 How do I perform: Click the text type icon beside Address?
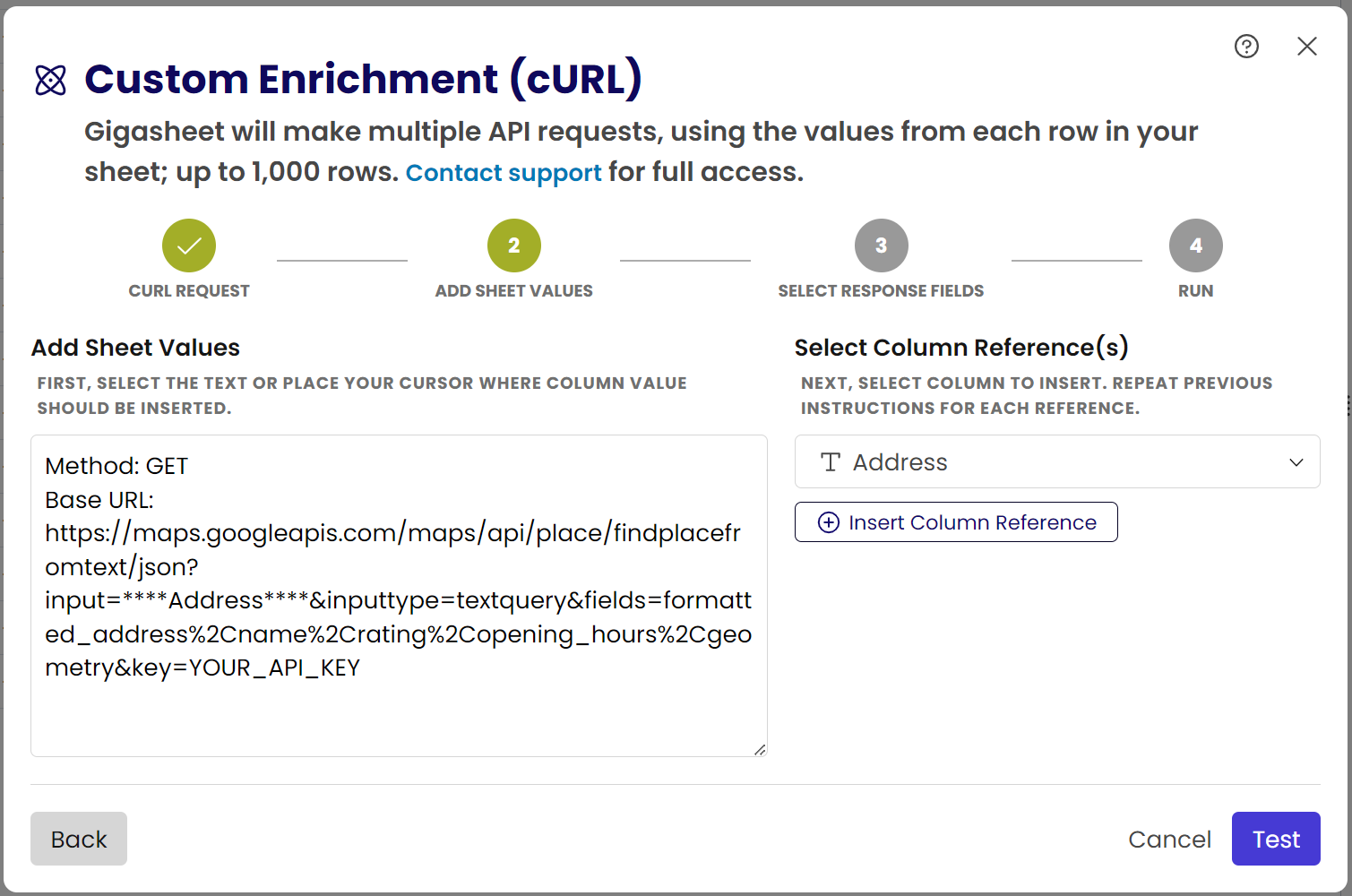(831, 462)
